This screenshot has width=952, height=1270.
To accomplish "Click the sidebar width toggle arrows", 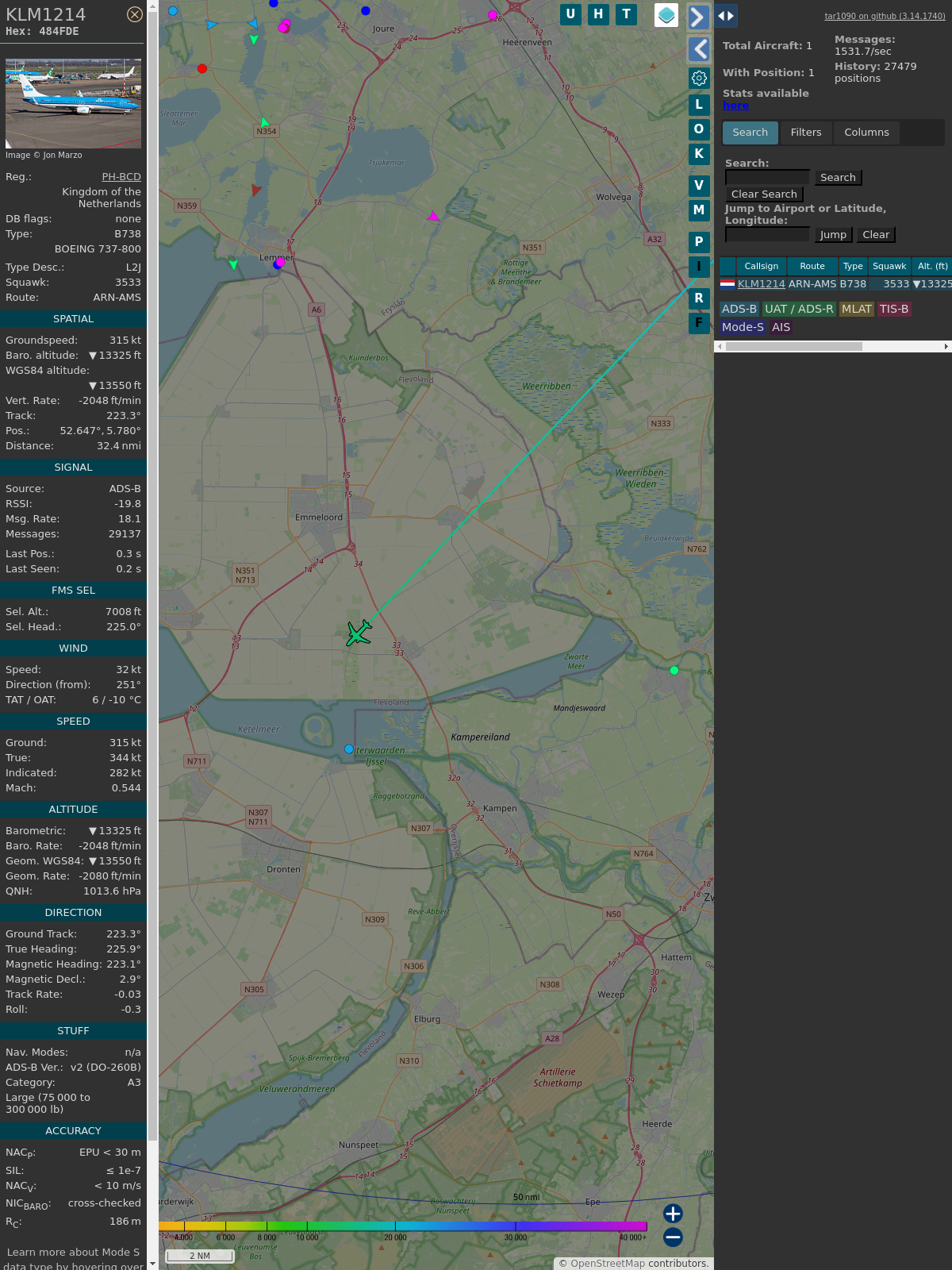I will click(726, 16).
